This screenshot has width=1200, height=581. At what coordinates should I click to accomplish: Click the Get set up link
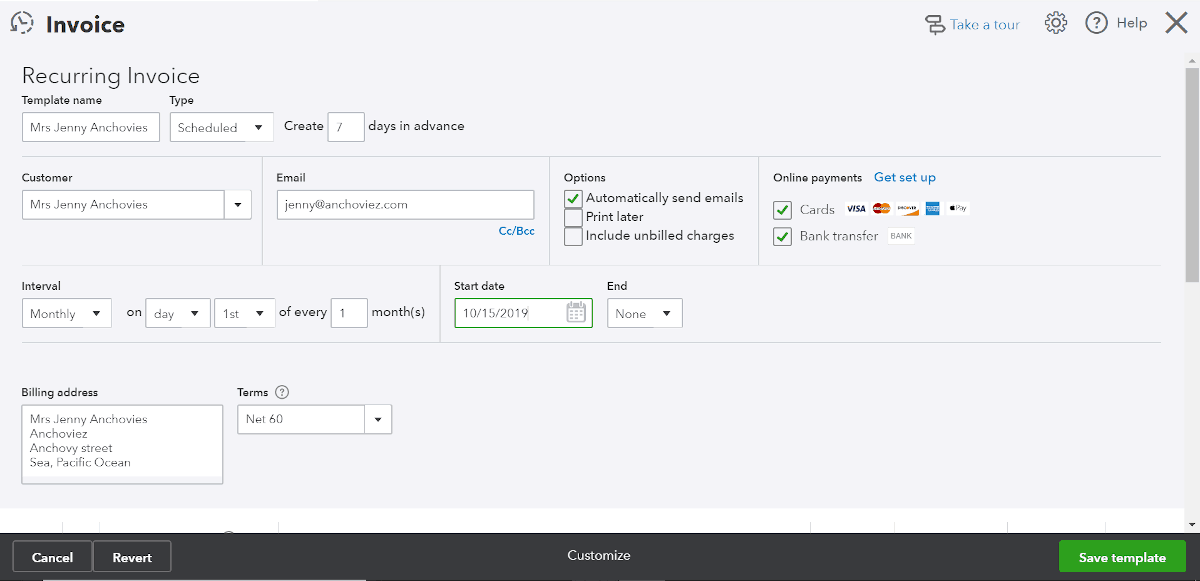tap(905, 177)
